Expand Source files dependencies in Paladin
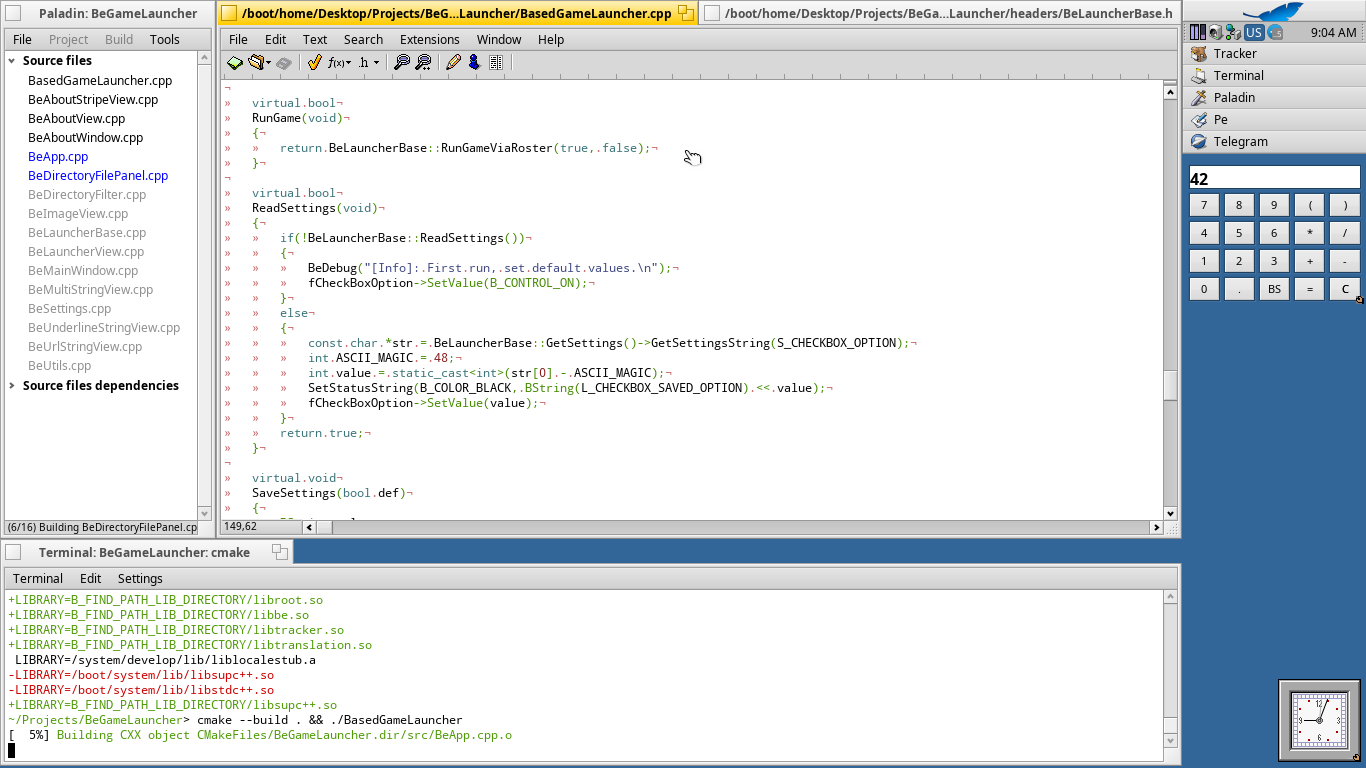This screenshot has width=1366, height=768. coord(12,386)
